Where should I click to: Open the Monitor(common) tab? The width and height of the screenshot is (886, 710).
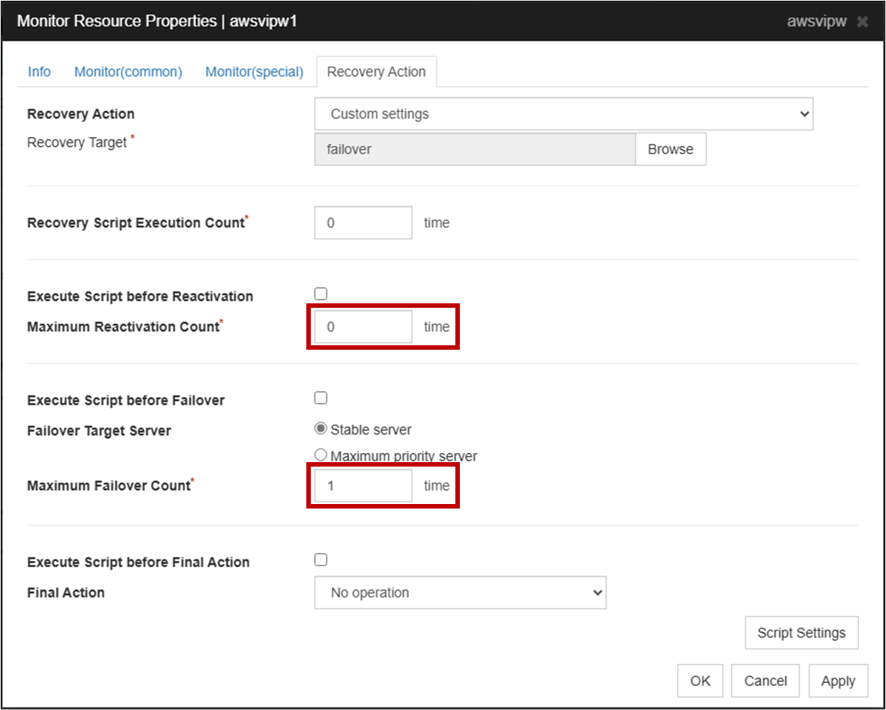[128, 71]
